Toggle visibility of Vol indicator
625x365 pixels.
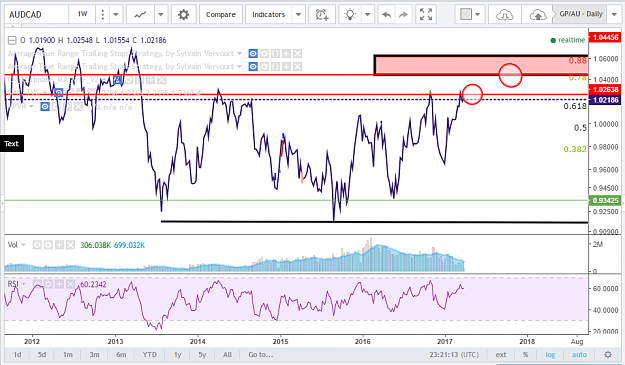(37, 245)
